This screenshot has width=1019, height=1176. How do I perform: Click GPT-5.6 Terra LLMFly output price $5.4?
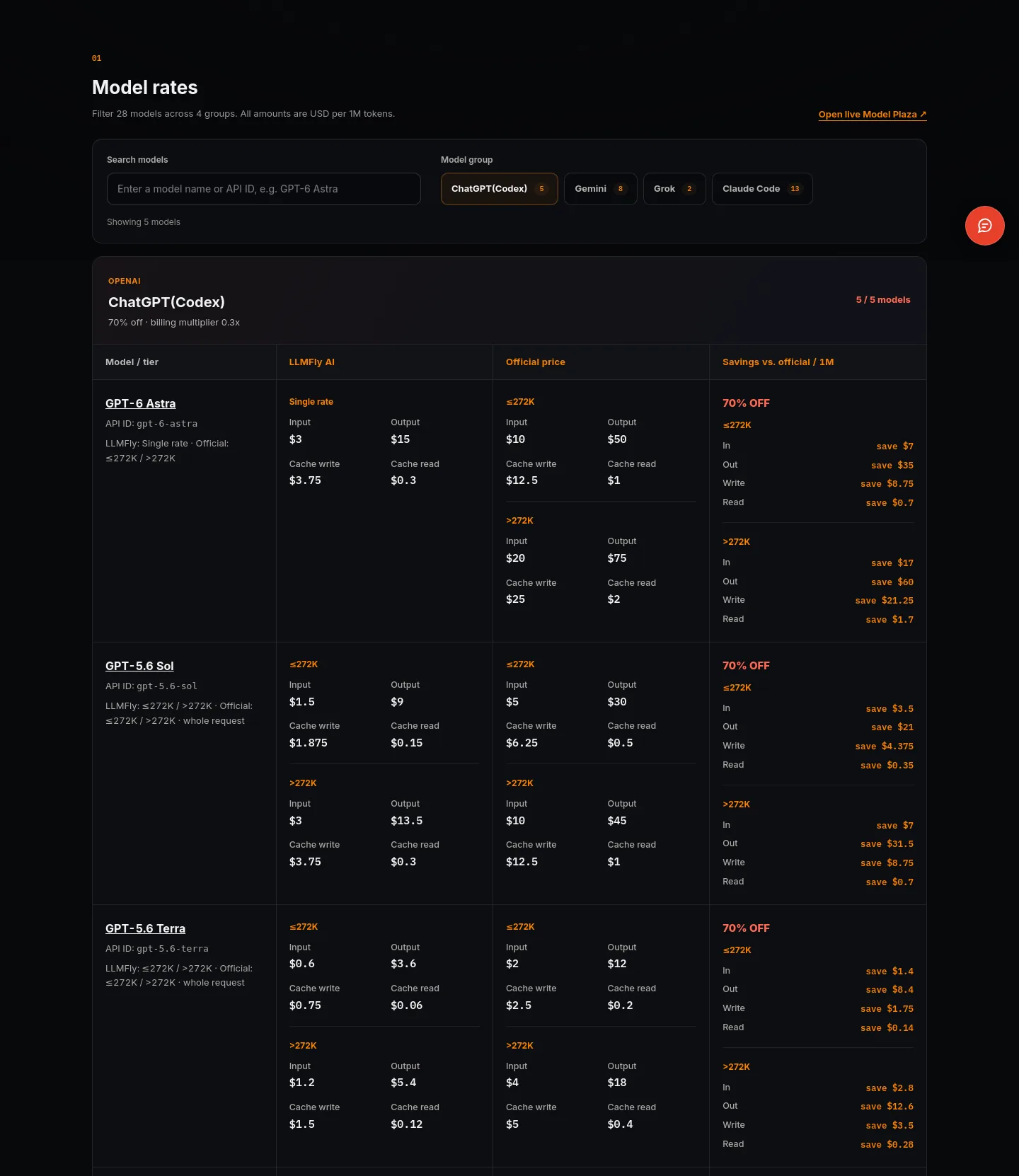pyautogui.click(x=403, y=1083)
